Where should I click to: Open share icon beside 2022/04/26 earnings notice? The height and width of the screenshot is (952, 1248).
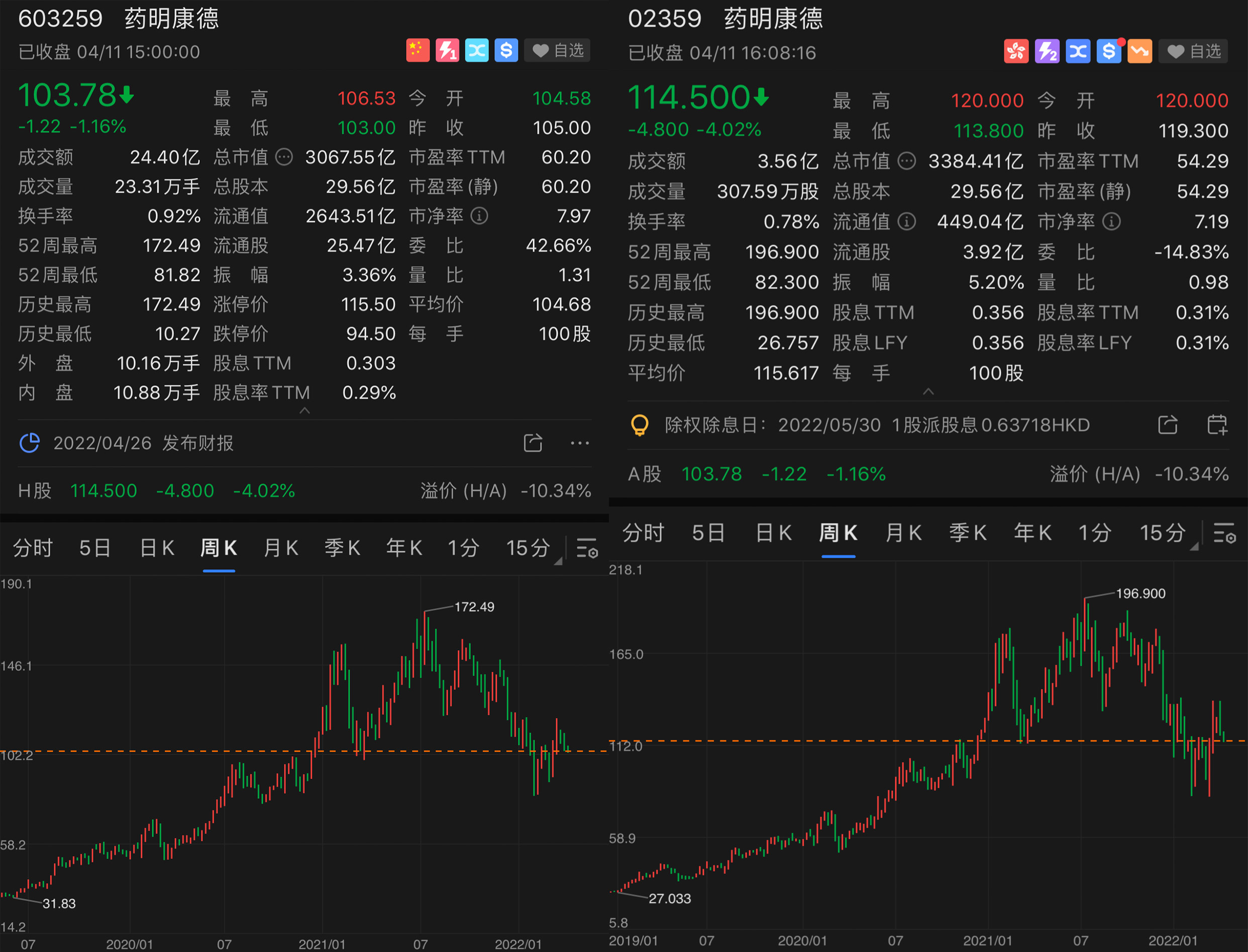(533, 443)
